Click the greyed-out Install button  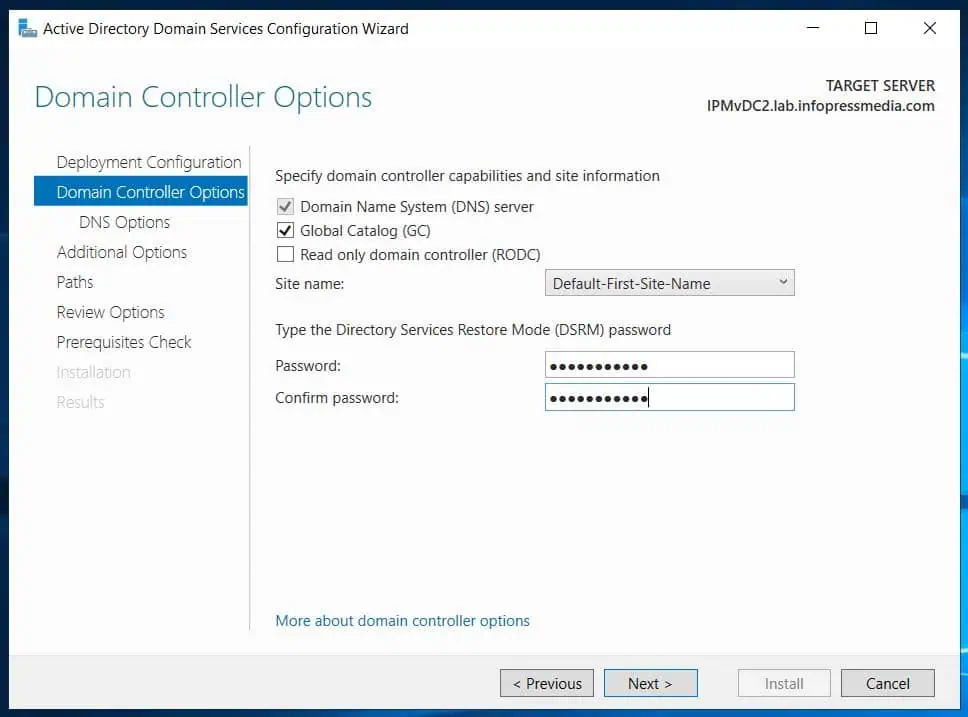[784, 683]
